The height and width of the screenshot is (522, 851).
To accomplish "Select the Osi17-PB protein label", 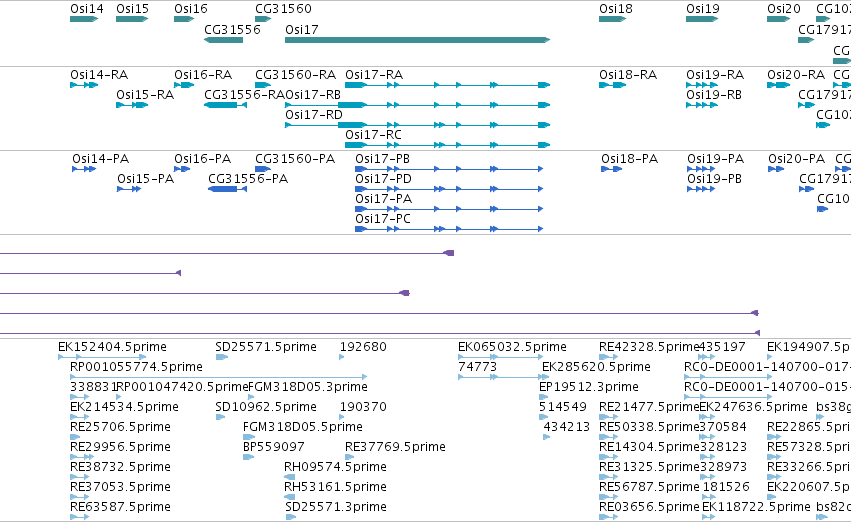I will click(383, 158).
